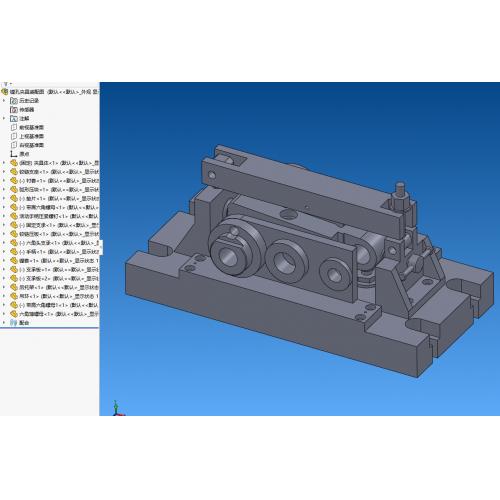Click the part icon of 铰链支座<1>
This screenshot has width=500, height=500.
[14, 172]
